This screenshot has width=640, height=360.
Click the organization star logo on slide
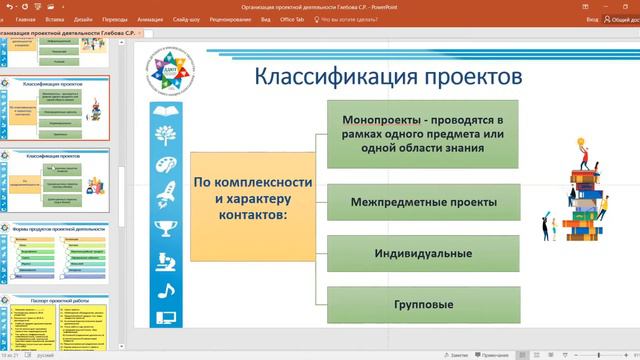point(170,71)
